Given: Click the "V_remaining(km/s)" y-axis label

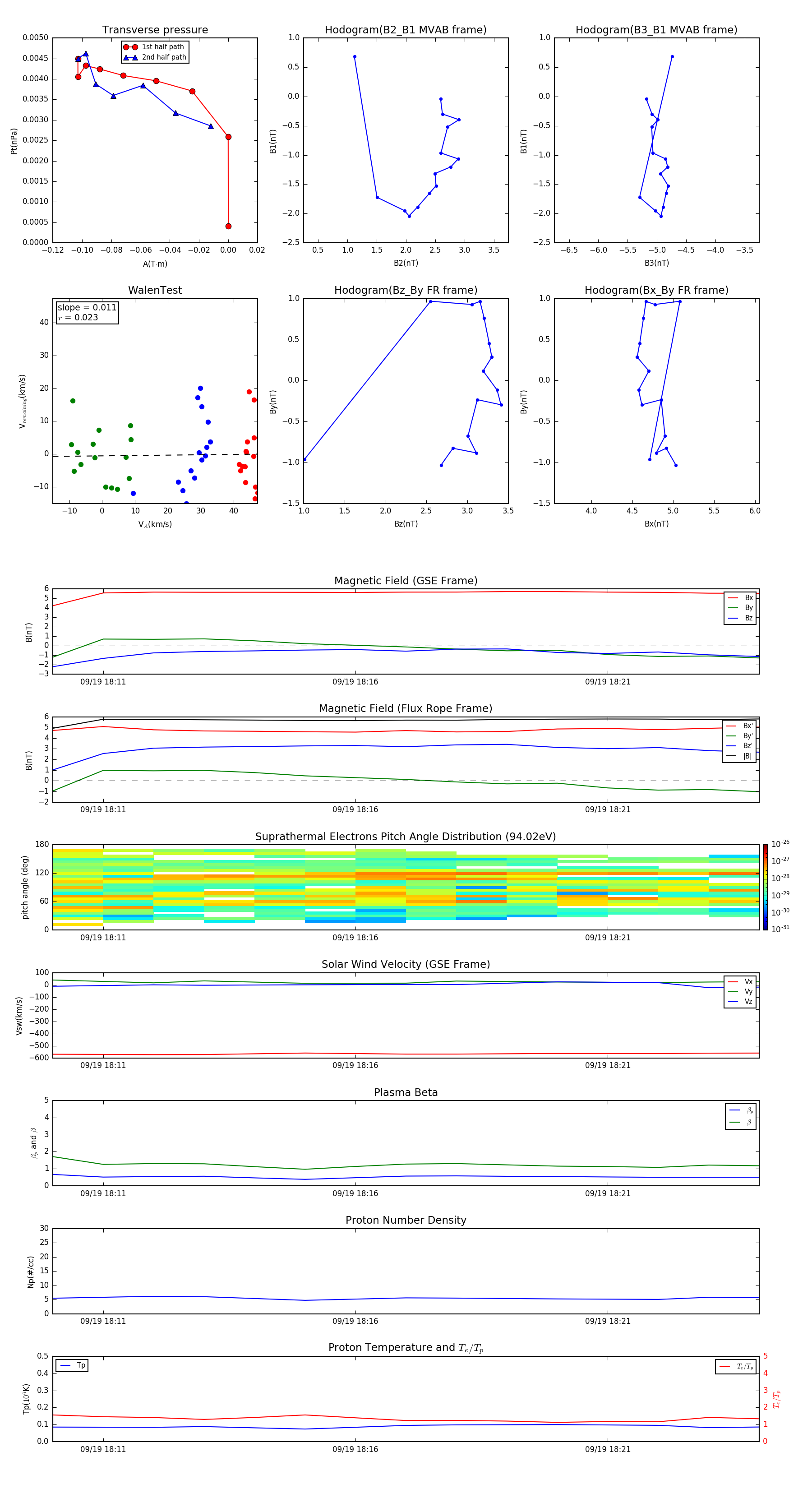Looking at the screenshot, I should click(x=22, y=401).
